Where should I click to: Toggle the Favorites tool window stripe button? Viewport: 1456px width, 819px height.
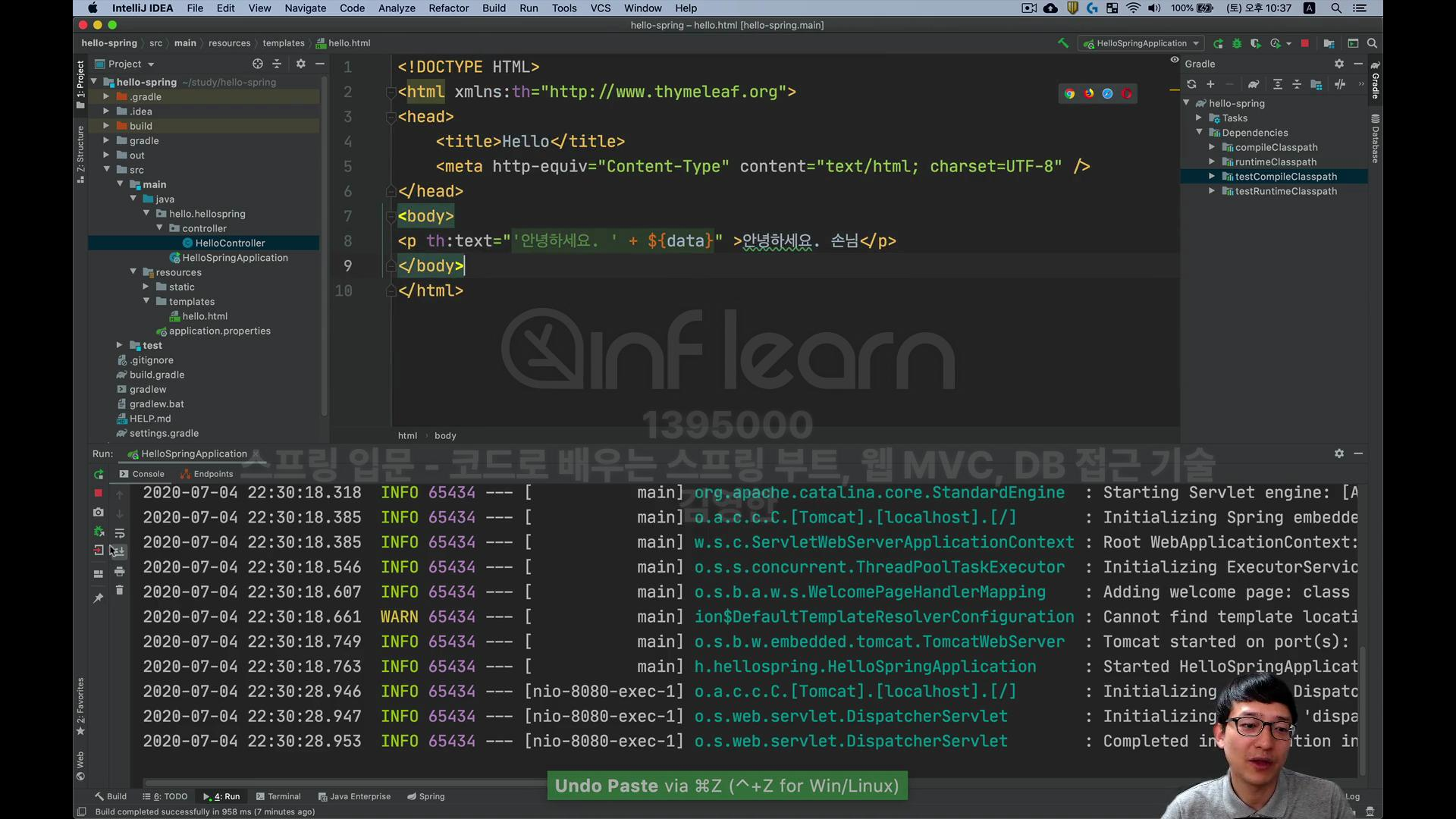[x=80, y=707]
